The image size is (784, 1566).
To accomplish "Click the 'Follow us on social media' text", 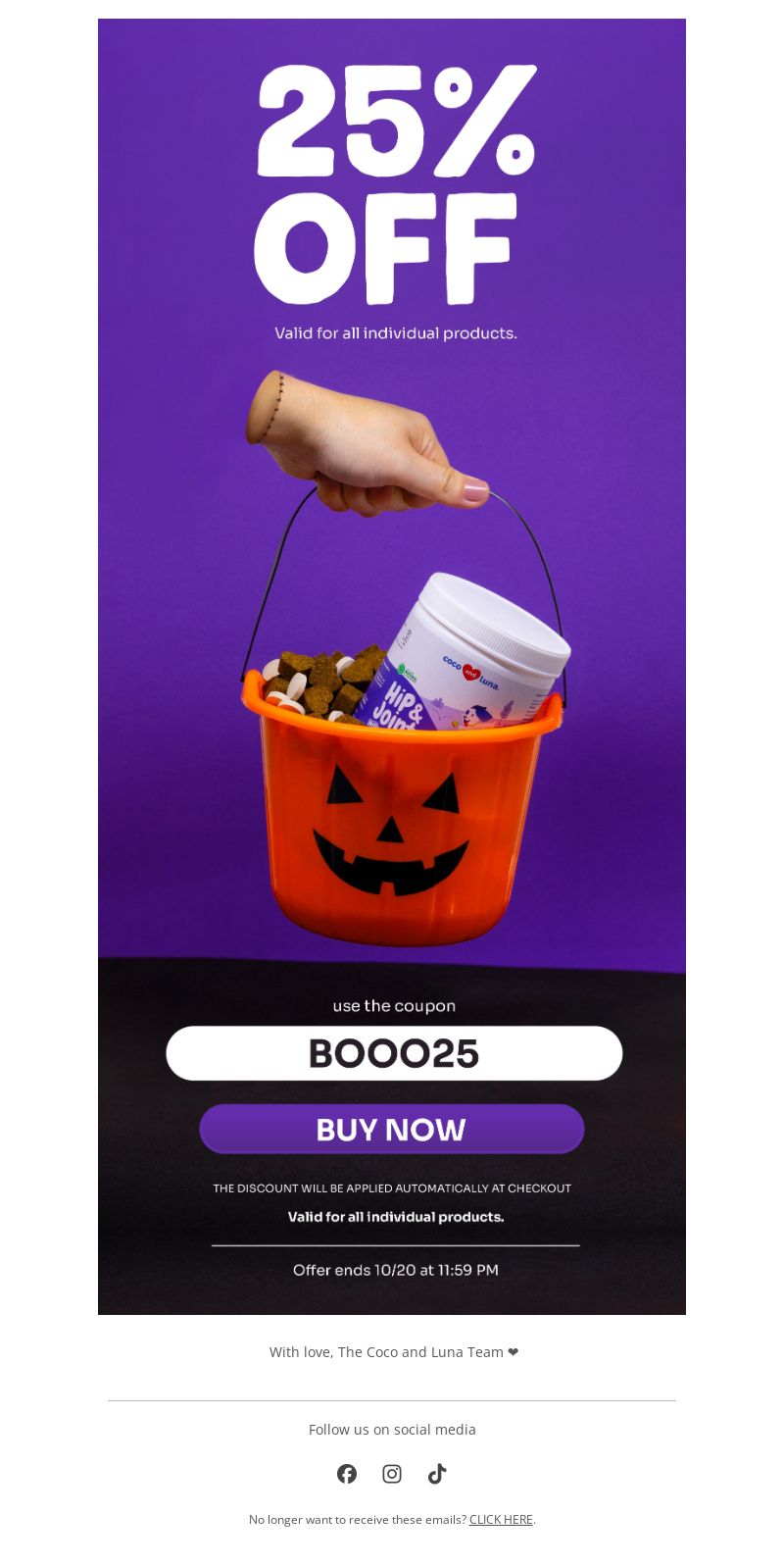I will click(x=392, y=1430).
